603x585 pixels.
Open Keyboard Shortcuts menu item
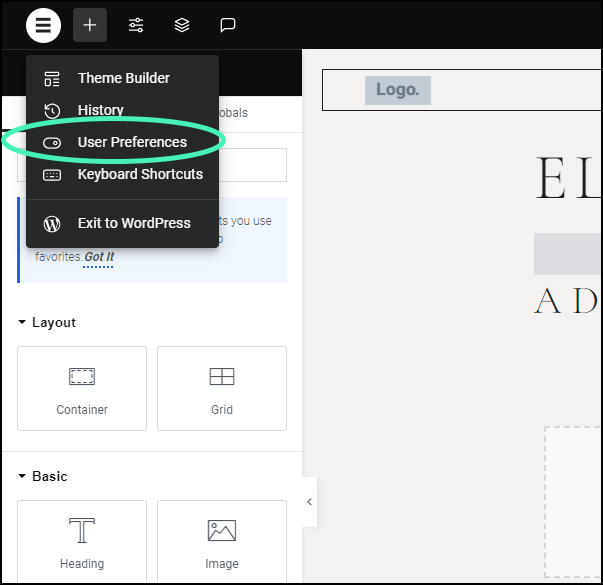(x=122, y=175)
